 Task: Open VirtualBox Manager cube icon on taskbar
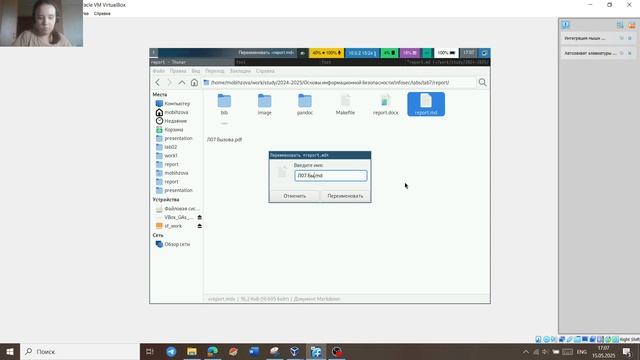tap(295, 351)
